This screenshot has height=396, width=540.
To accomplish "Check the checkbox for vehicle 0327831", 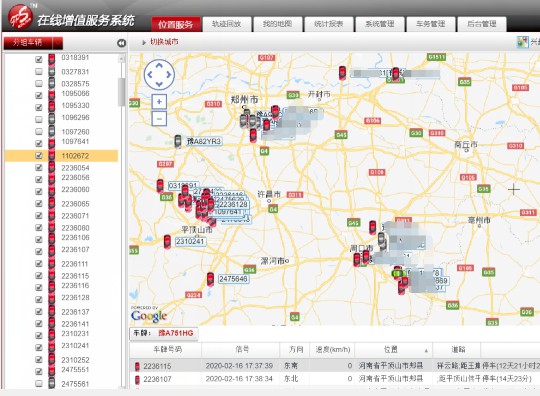I will pyautogui.click(x=39, y=72).
